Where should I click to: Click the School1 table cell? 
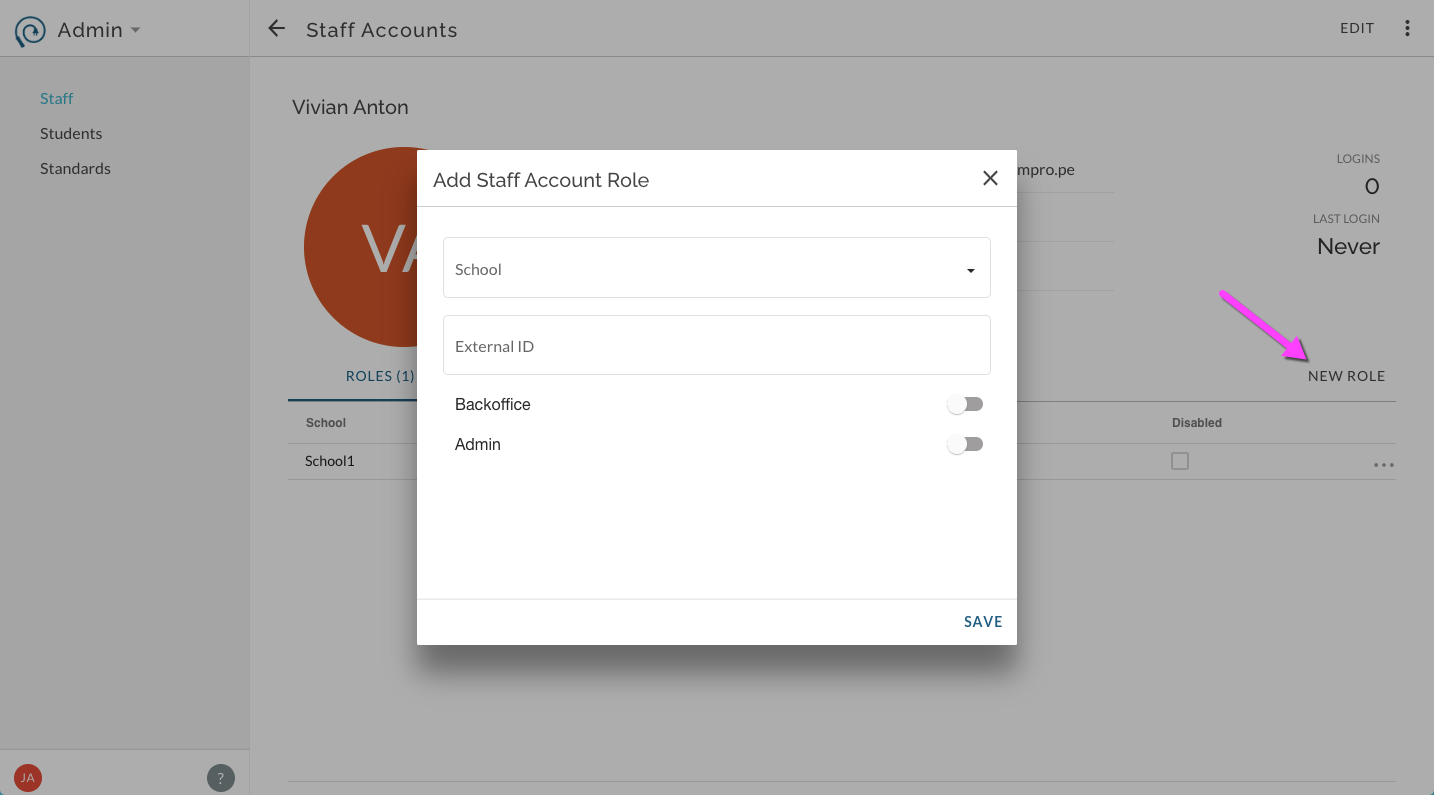pyautogui.click(x=330, y=461)
